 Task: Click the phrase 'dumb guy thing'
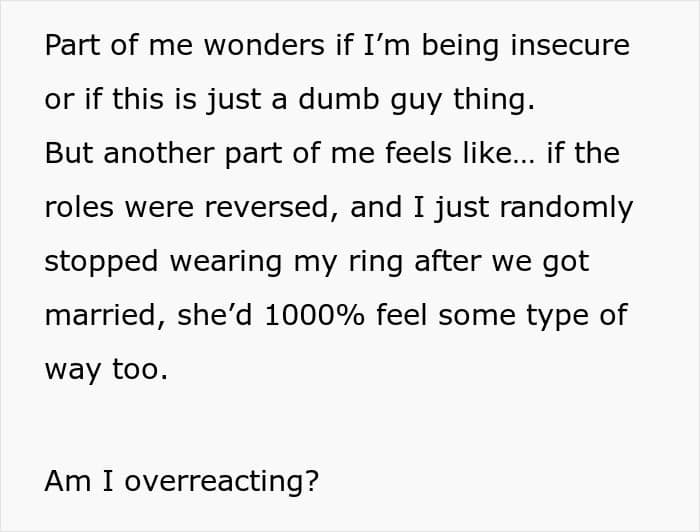(x=416, y=100)
